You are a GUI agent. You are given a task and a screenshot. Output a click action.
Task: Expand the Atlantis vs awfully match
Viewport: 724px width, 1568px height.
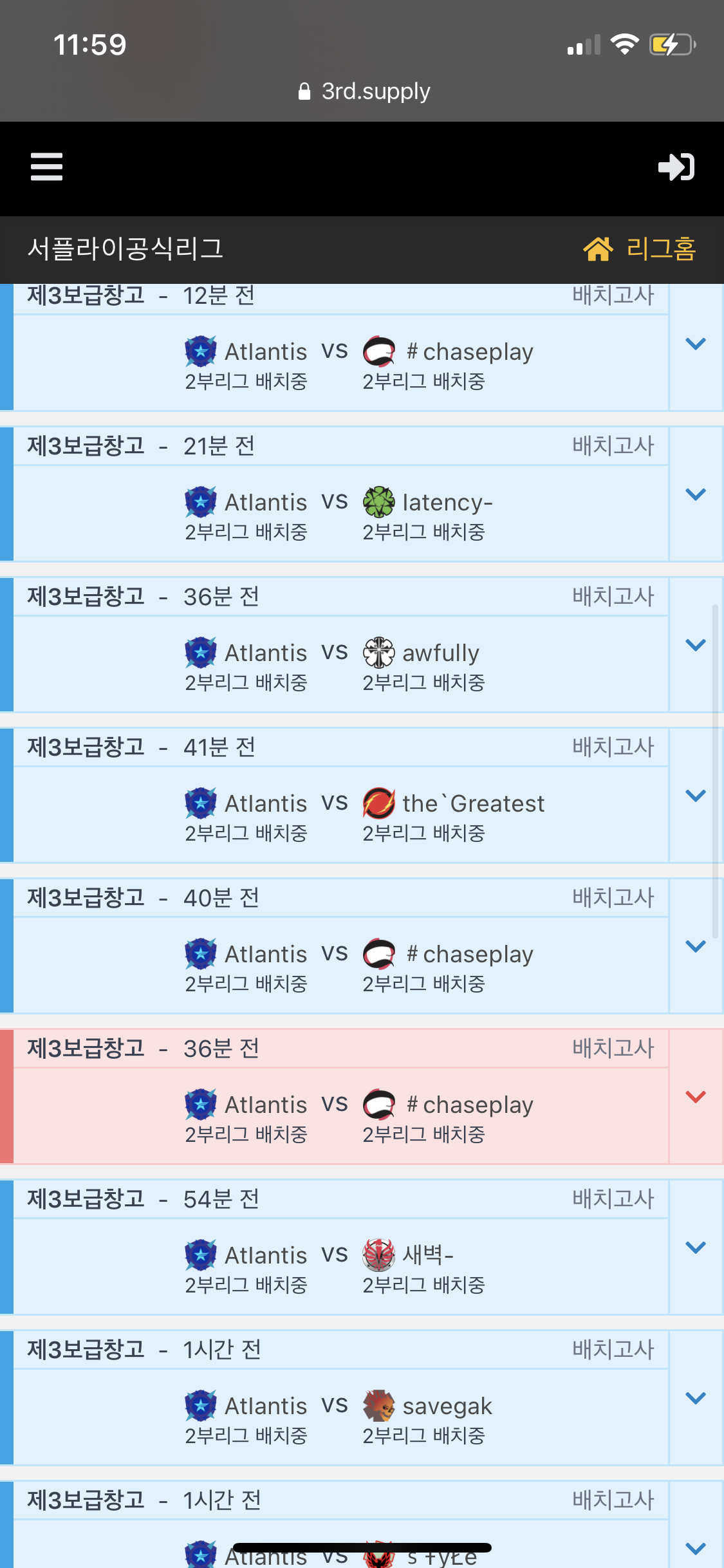point(696,645)
